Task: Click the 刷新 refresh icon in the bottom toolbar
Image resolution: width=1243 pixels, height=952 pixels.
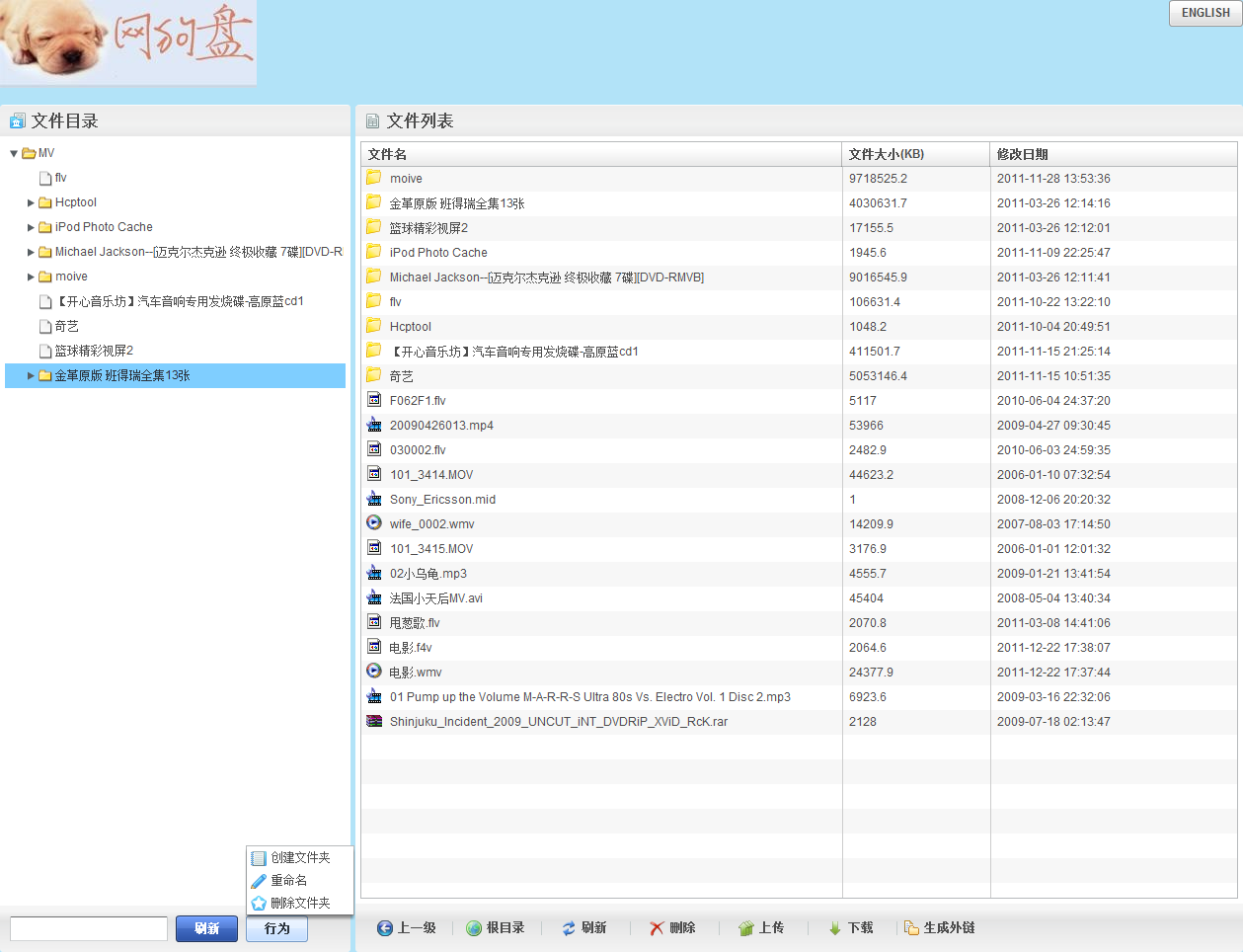Action: point(569,928)
